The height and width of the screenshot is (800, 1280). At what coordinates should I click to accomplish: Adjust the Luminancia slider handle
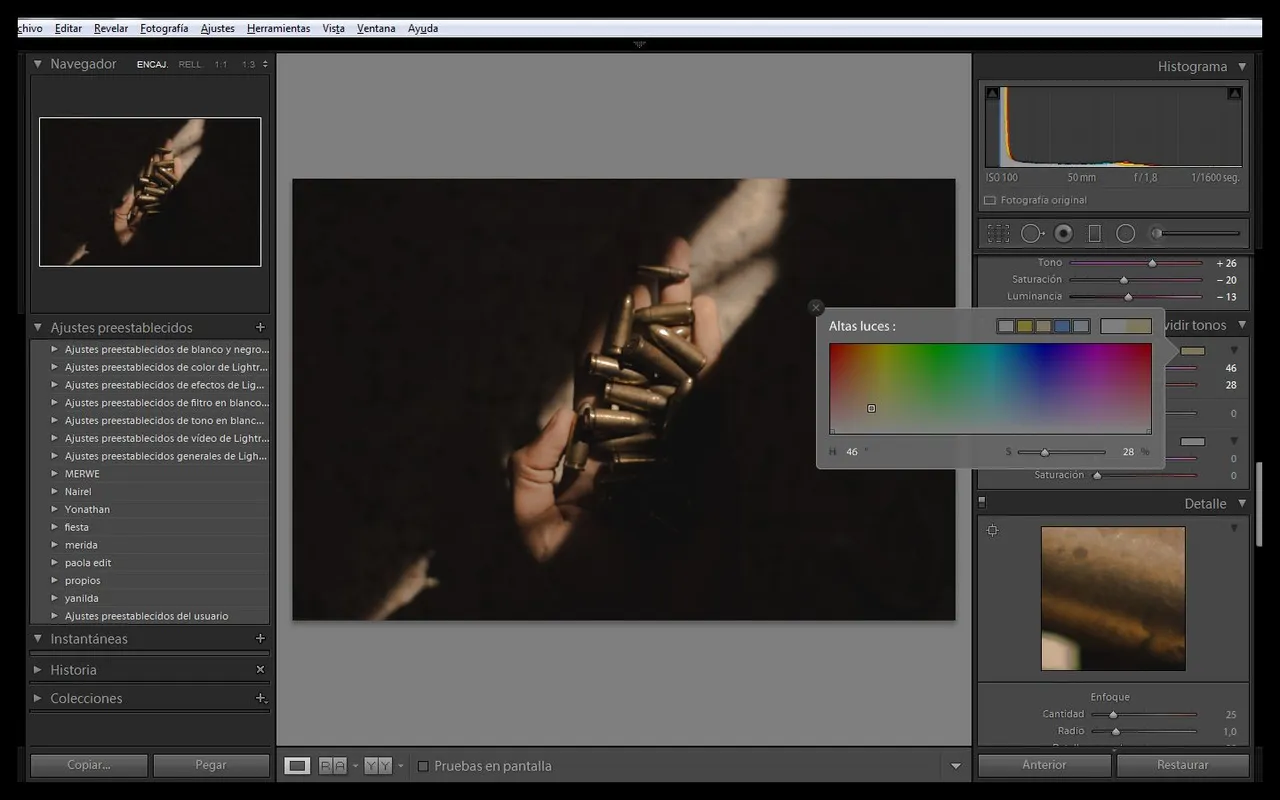point(1128,297)
